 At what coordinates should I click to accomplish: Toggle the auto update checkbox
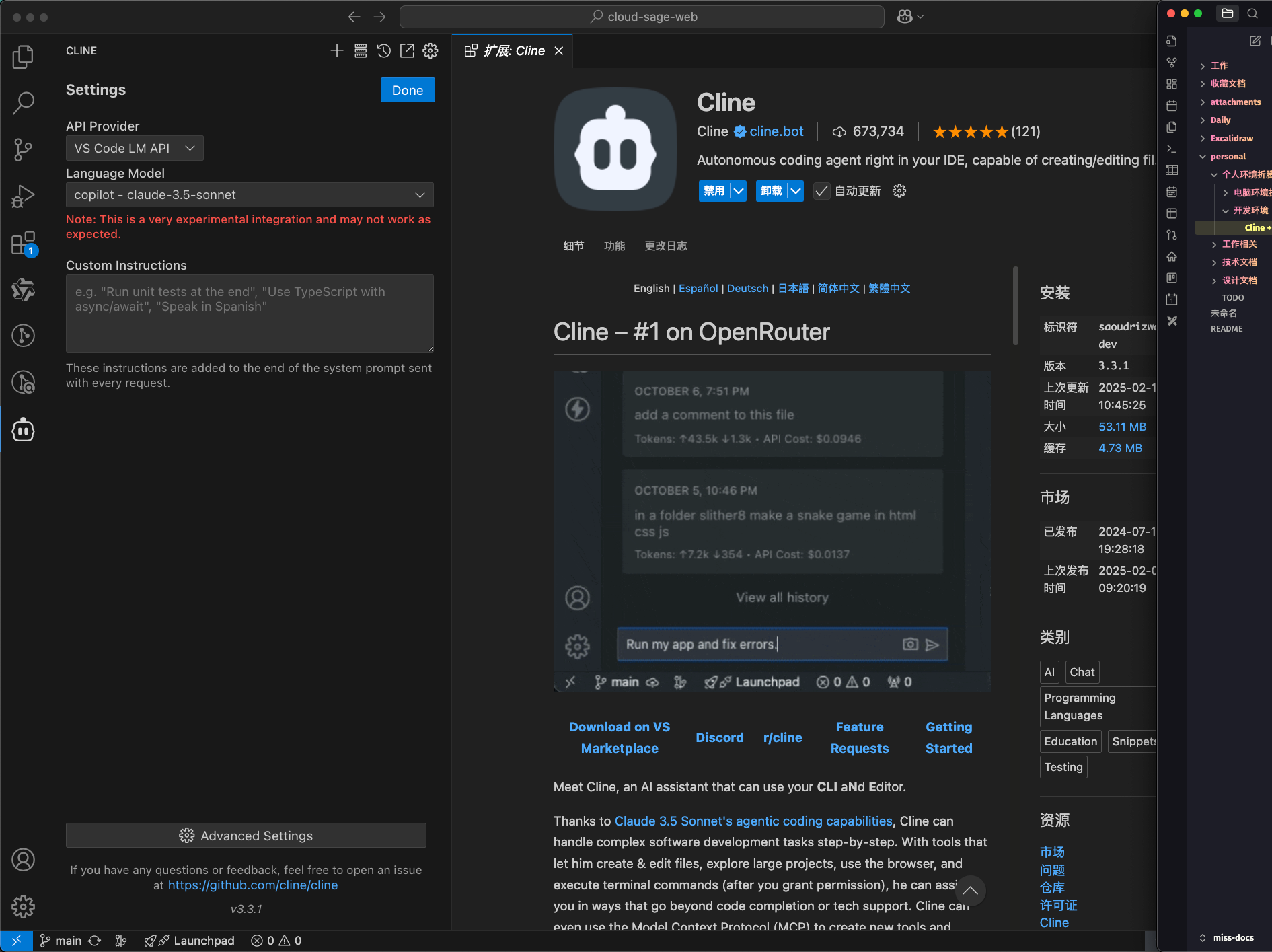[821, 191]
